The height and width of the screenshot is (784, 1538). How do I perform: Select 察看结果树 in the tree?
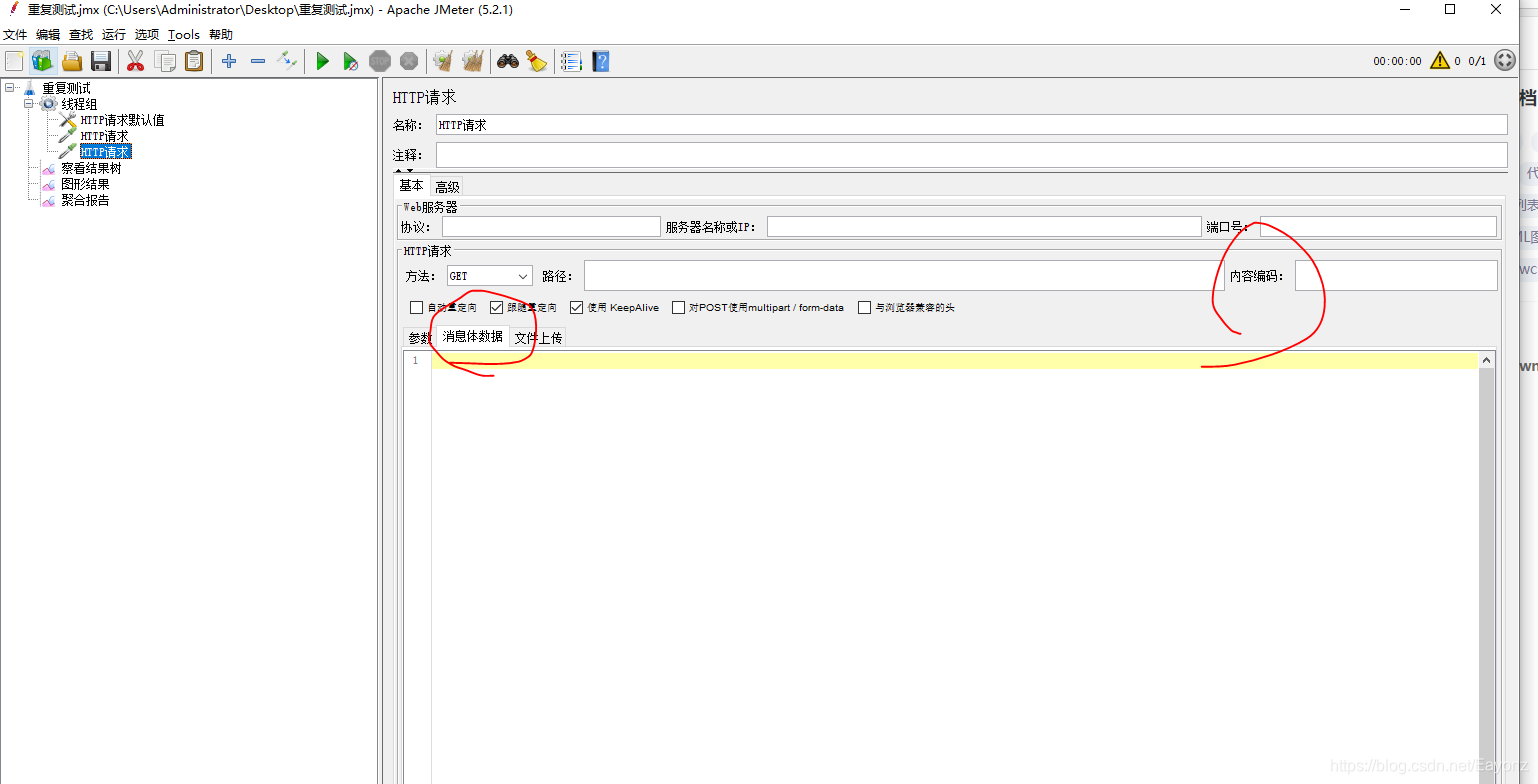pos(91,168)
